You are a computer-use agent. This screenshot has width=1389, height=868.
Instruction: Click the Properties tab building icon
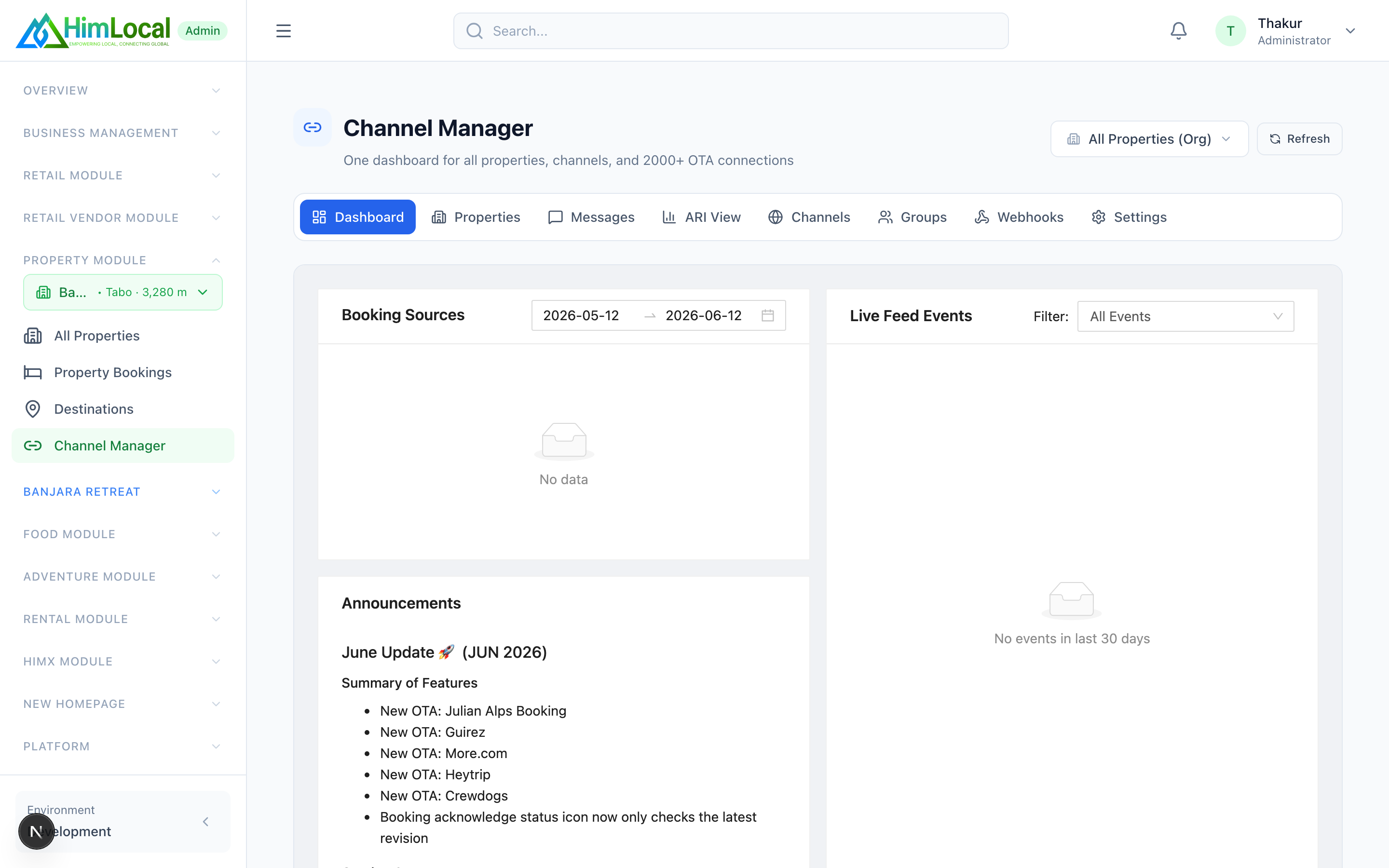(x=438, y=217)
